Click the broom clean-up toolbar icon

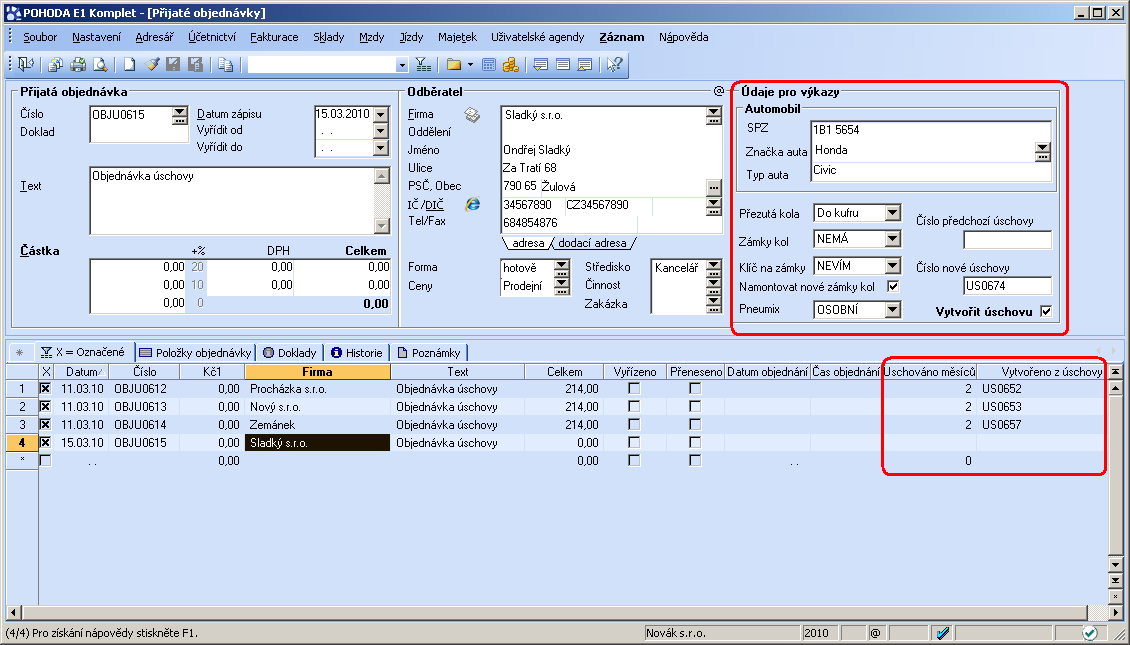pos(151,65)
